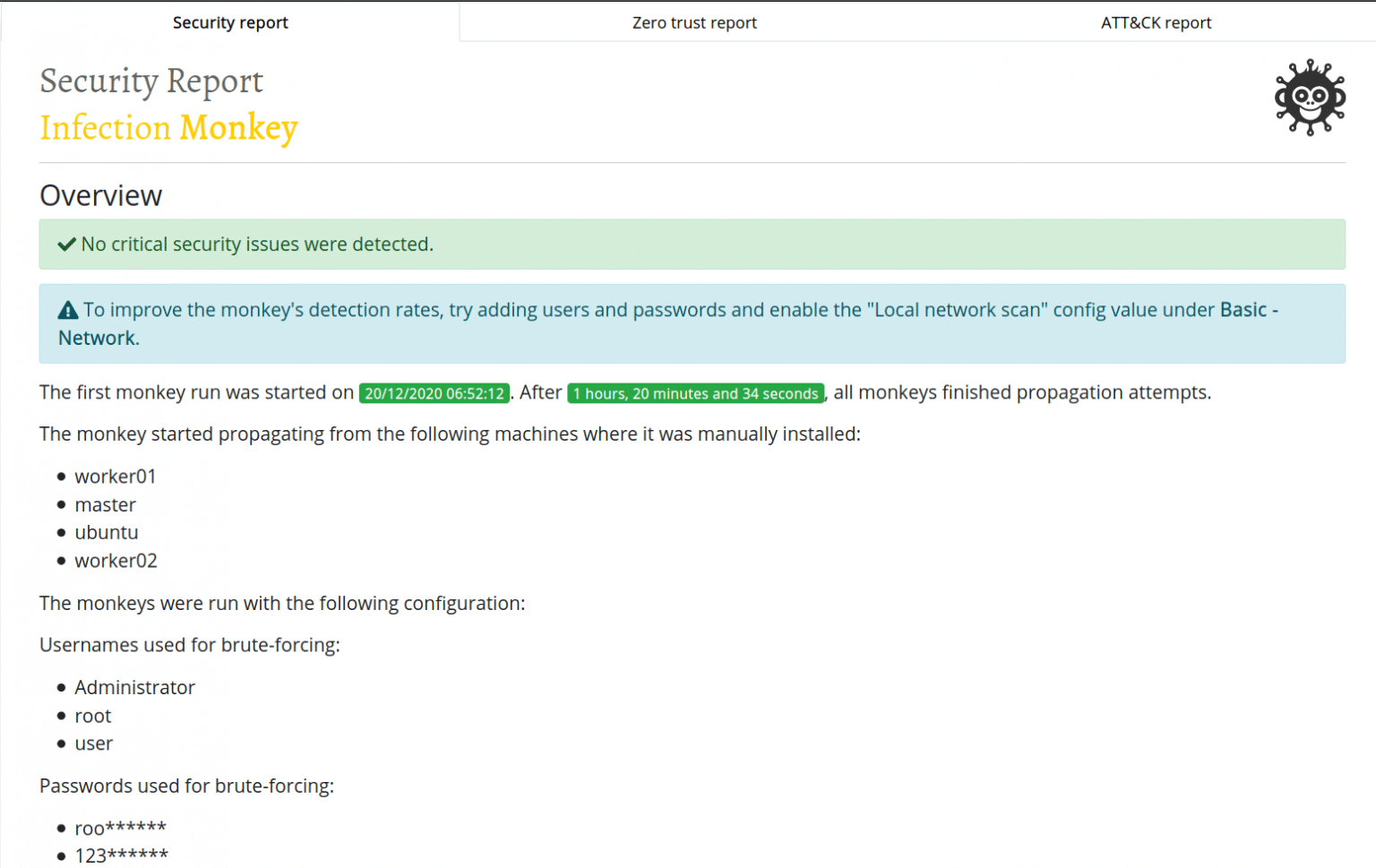1376x868 pixels.
Task: Click the green checkmark success icon
Action: [66, 243]
